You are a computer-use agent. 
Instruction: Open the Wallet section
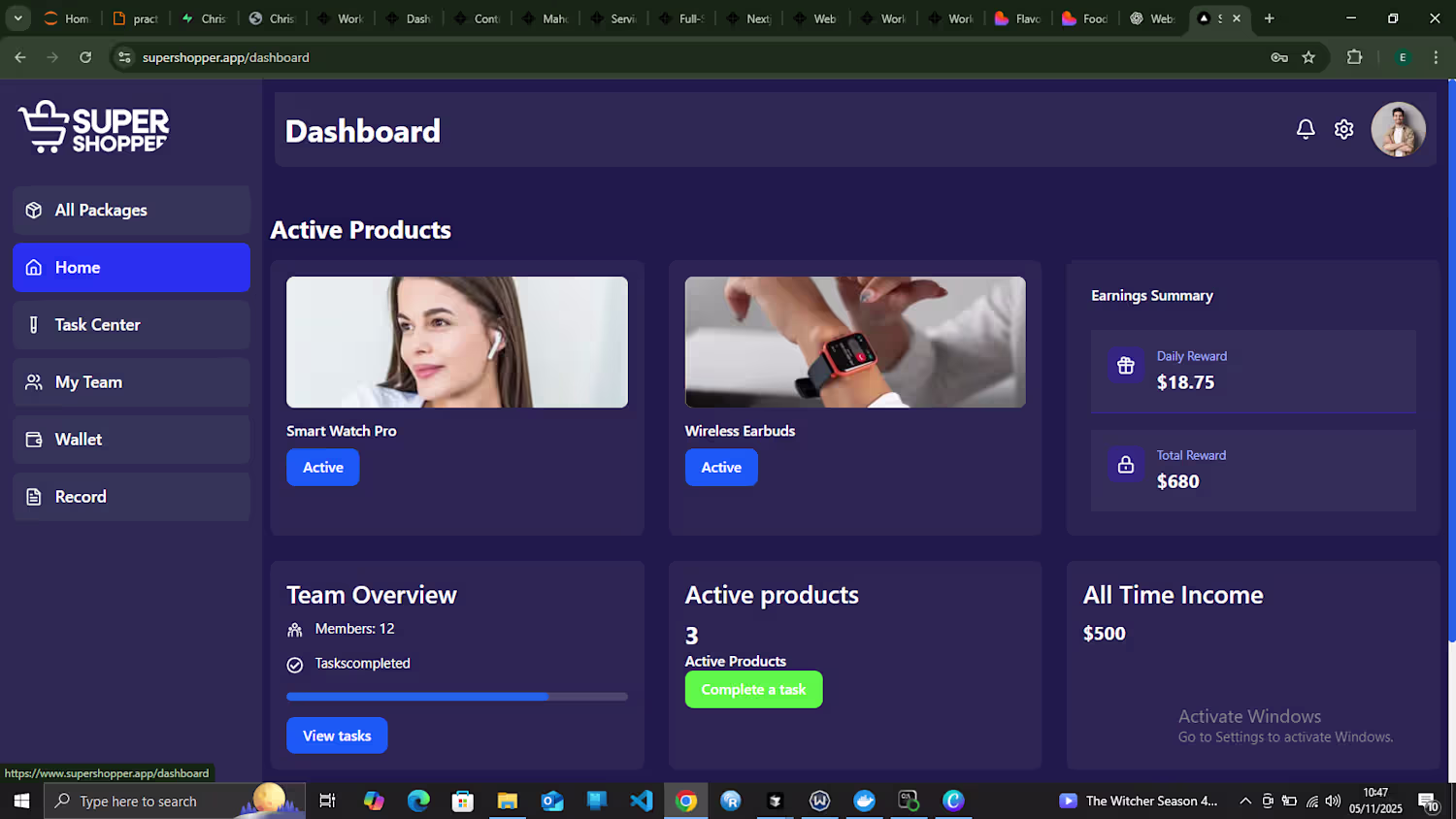click(131, 439)
